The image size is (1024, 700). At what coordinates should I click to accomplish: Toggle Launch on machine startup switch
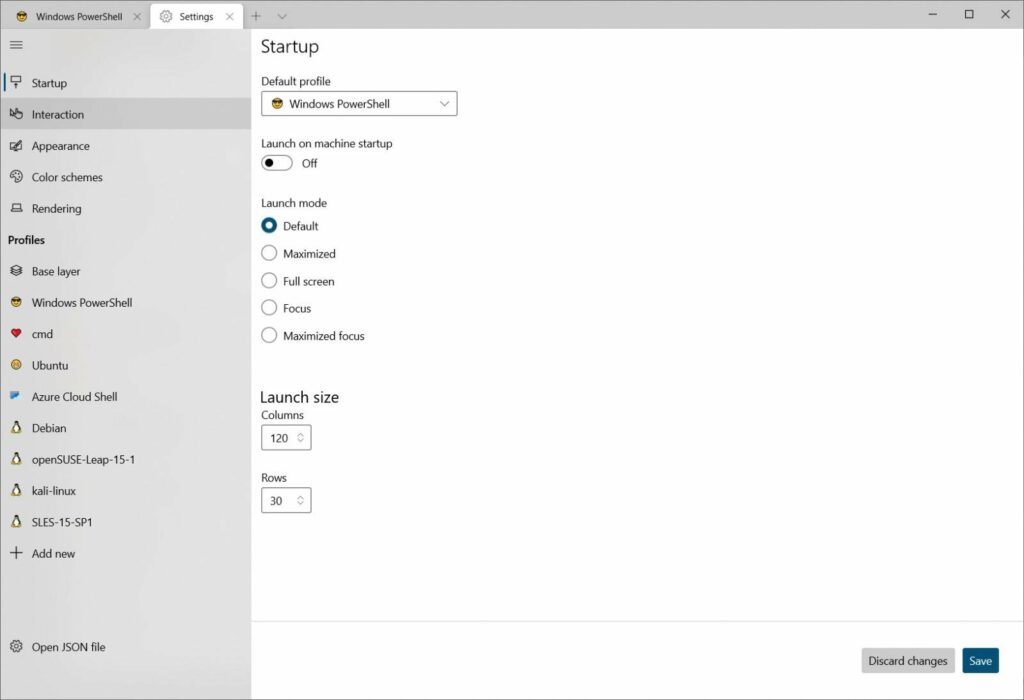277,163
